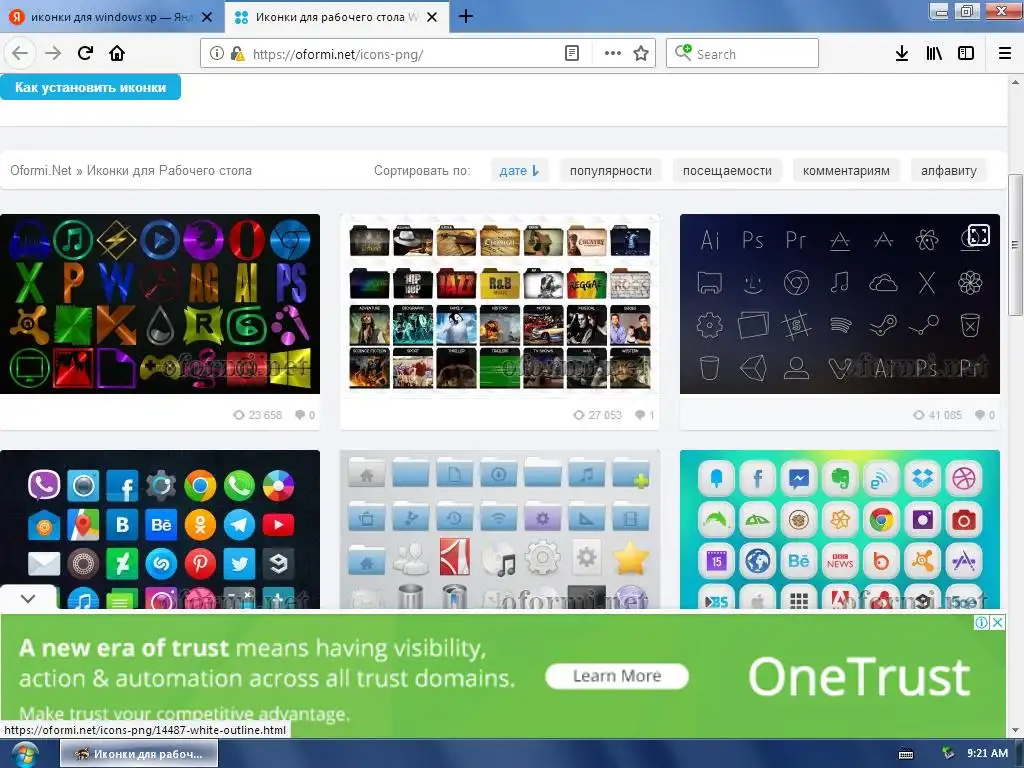Open the colorful metallic icons pack thumbnail

click(x=160, y=304)
